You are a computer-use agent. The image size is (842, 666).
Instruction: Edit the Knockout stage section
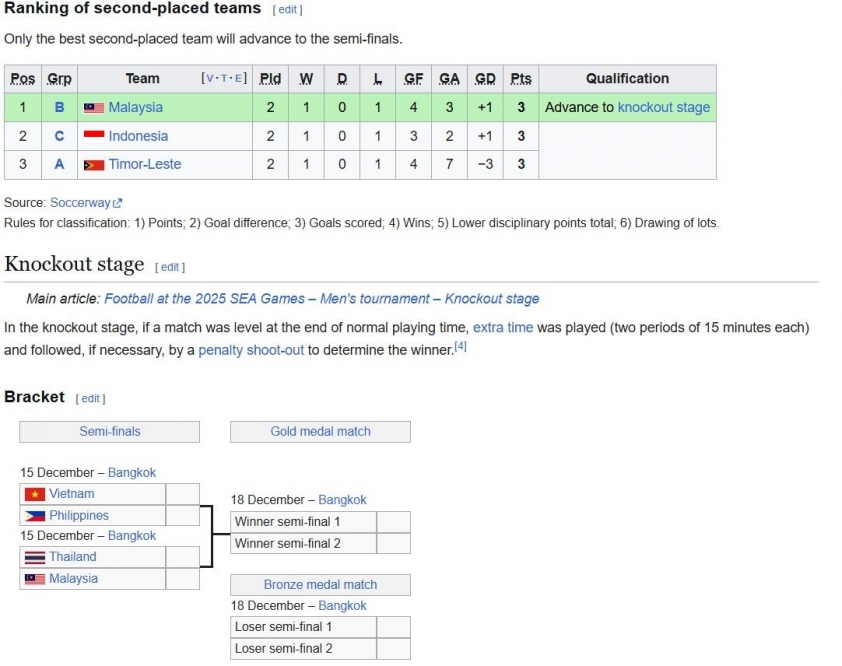coord(170,267)
